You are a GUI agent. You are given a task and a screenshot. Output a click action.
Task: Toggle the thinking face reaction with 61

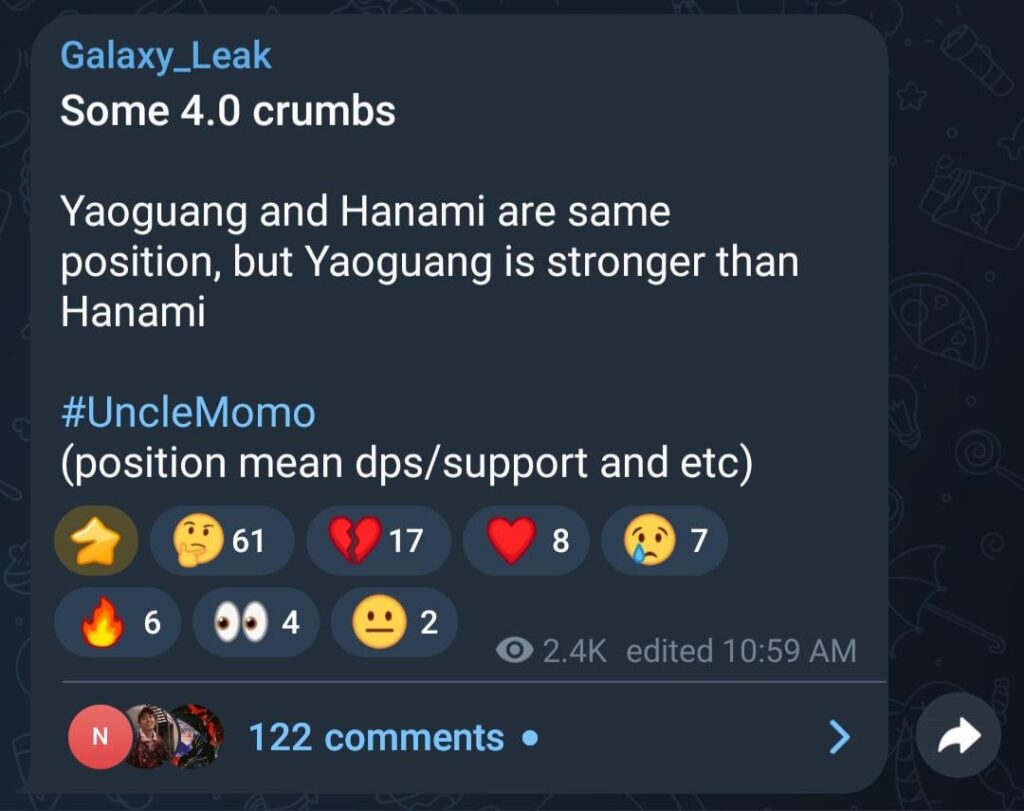click(221, 541)
